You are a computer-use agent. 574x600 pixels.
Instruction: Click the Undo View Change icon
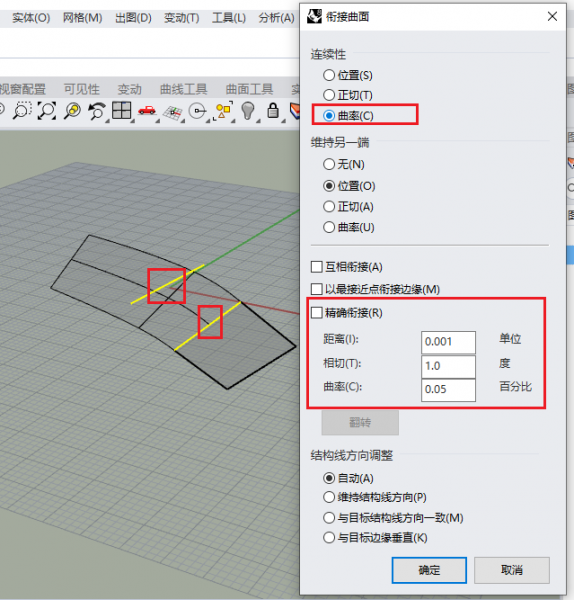click(96, 111)
